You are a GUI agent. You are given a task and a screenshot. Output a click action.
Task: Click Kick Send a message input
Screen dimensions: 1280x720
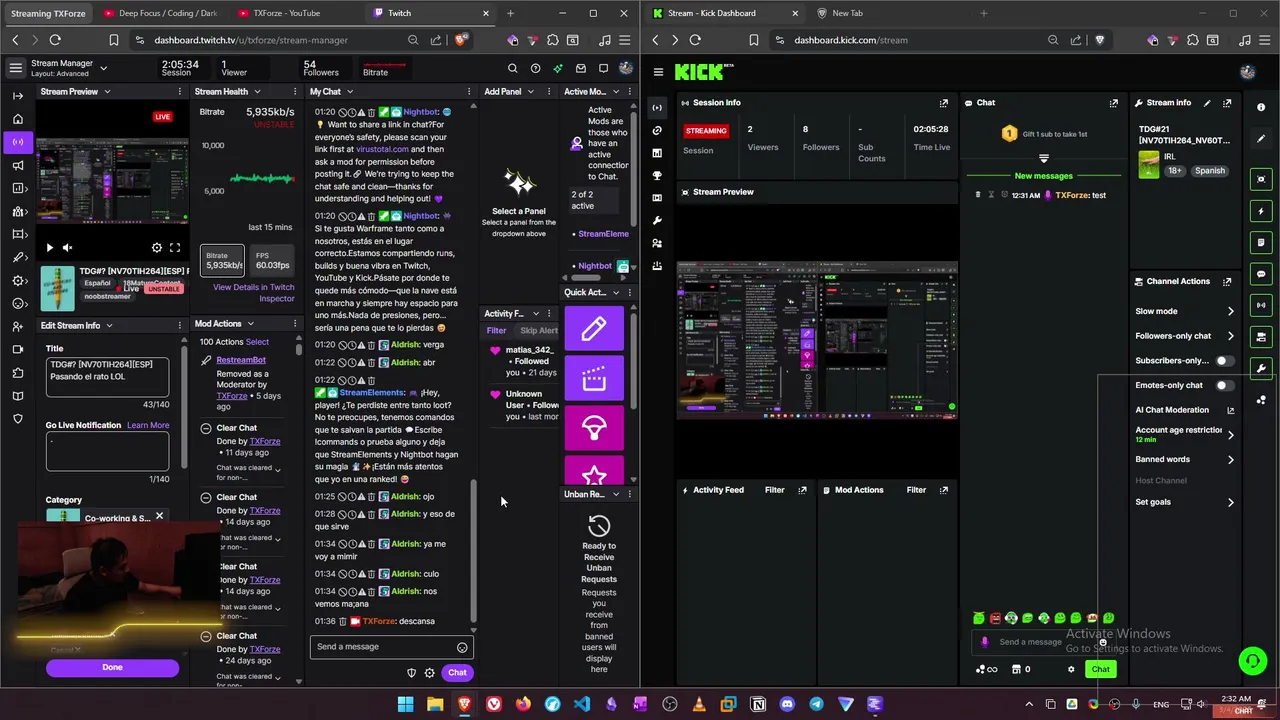[x=1043, y=642]
